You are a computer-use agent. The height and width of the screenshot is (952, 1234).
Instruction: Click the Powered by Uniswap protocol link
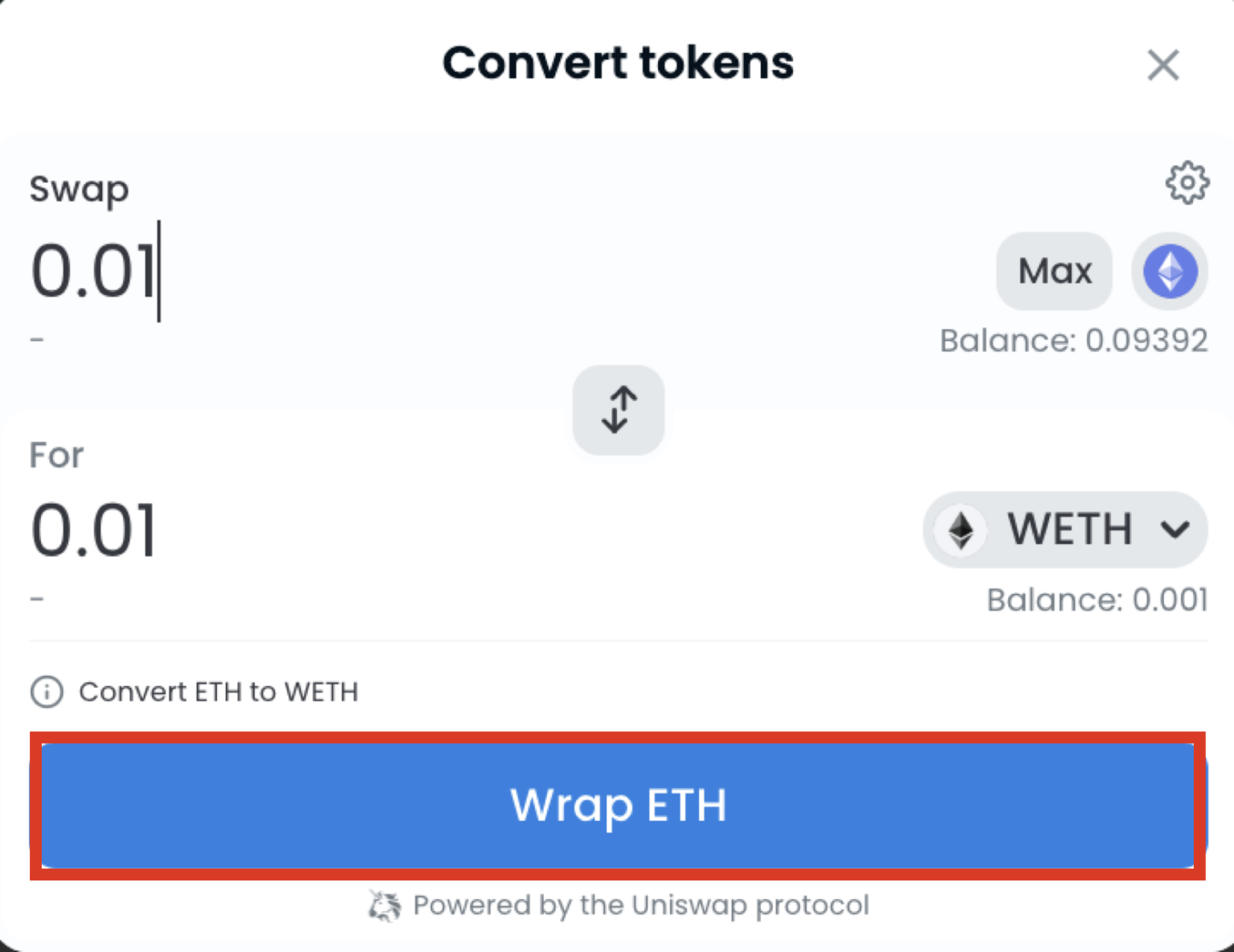point(640,905)
